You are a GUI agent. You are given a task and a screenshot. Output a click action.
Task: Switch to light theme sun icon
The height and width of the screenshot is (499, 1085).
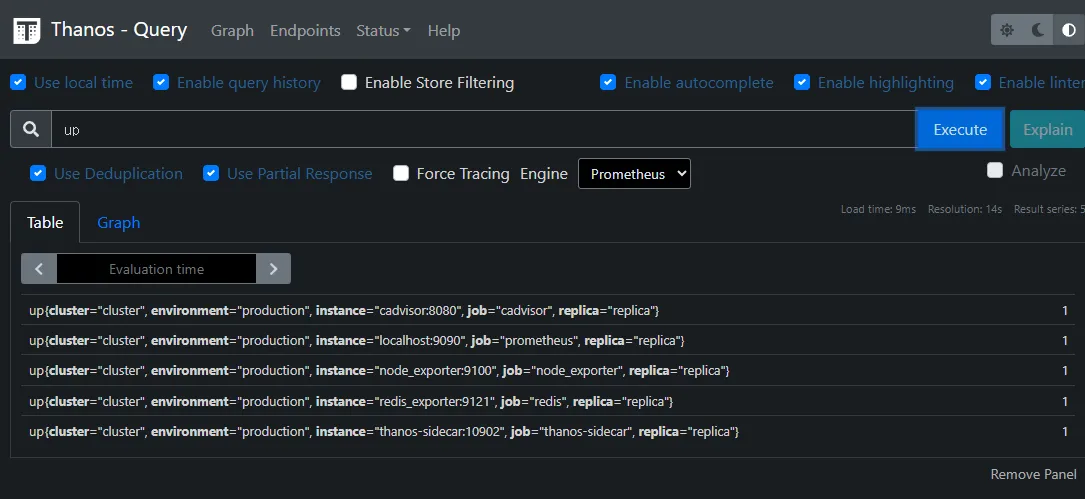click(x=1007, y=30)
